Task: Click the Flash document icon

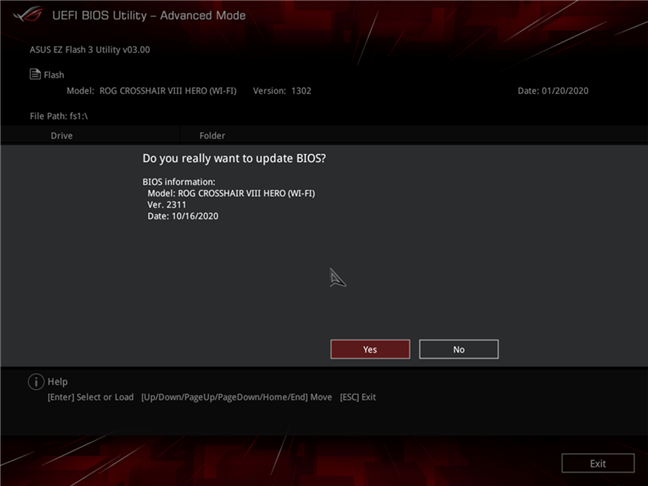Action: 35,74
